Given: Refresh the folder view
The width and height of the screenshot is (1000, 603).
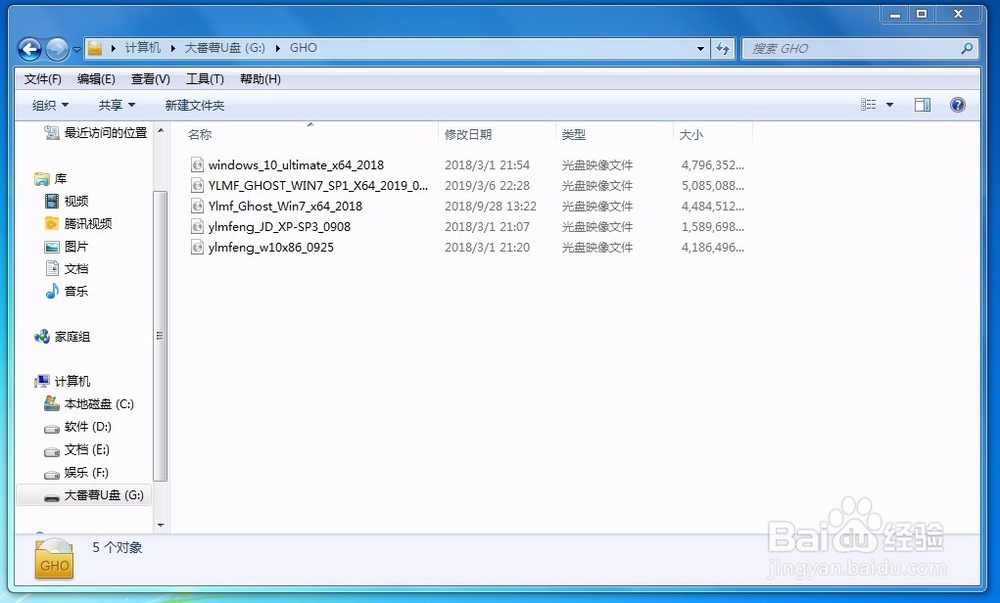Looking at the screenshot, I should pyautogui.click(x=723, y=48).
